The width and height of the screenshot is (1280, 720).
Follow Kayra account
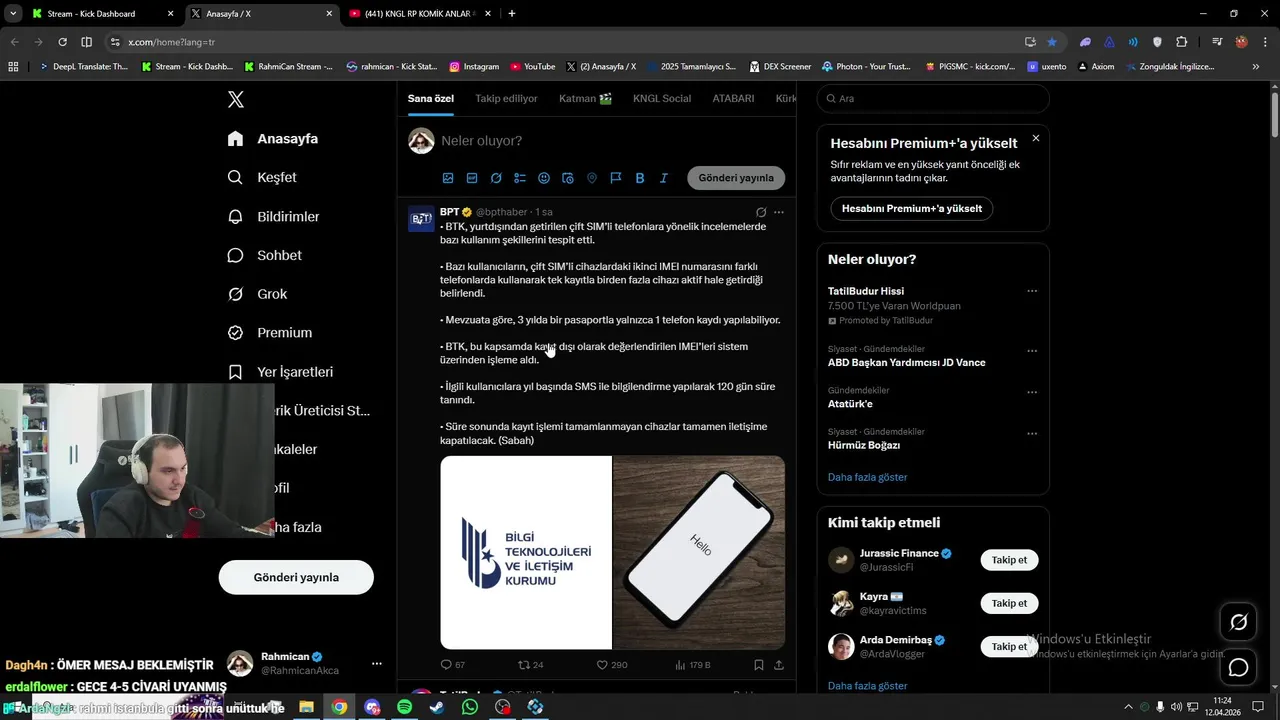(1009, 603)
